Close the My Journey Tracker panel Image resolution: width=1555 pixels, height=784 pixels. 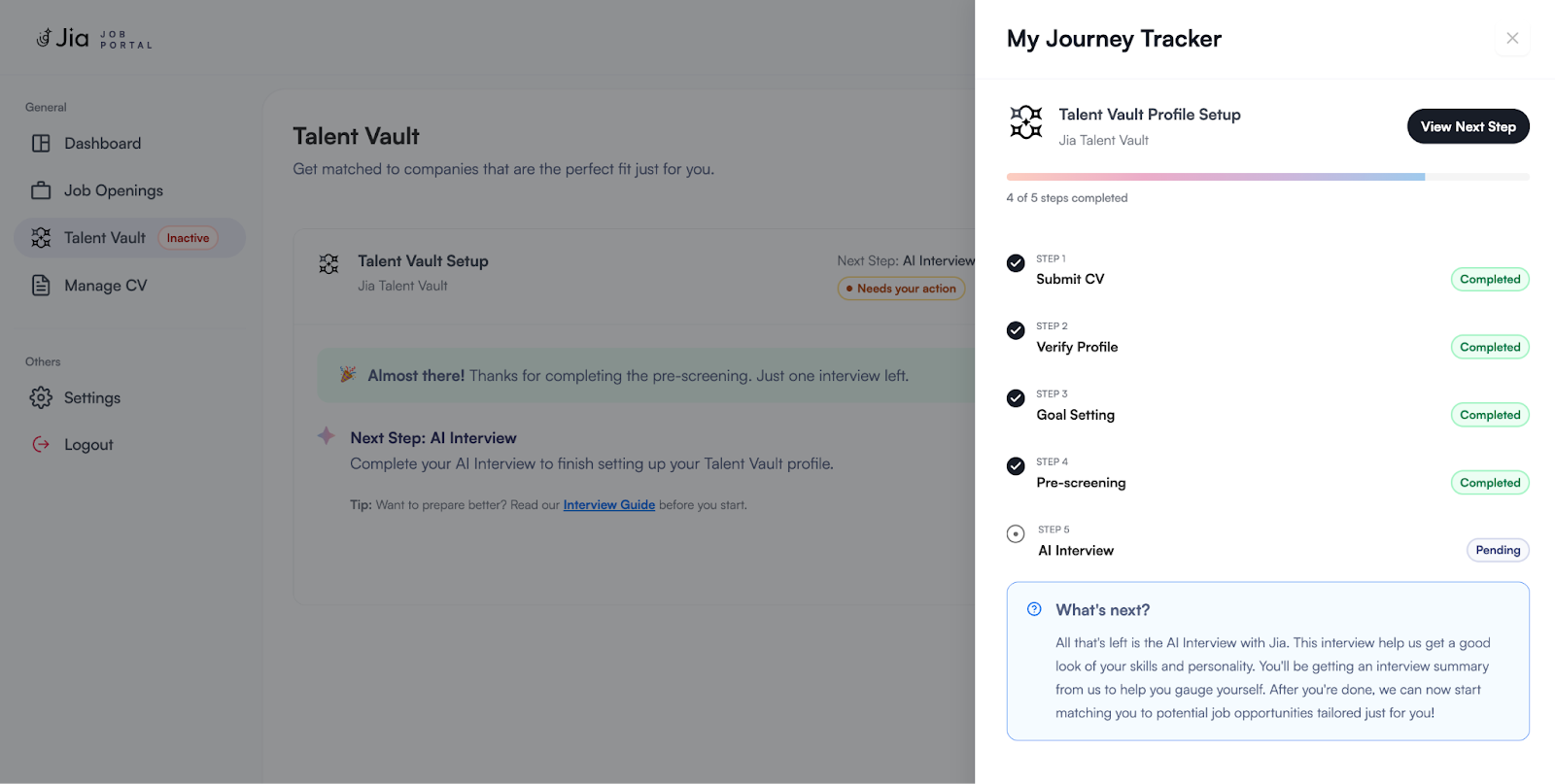(x=1512, y=39)
